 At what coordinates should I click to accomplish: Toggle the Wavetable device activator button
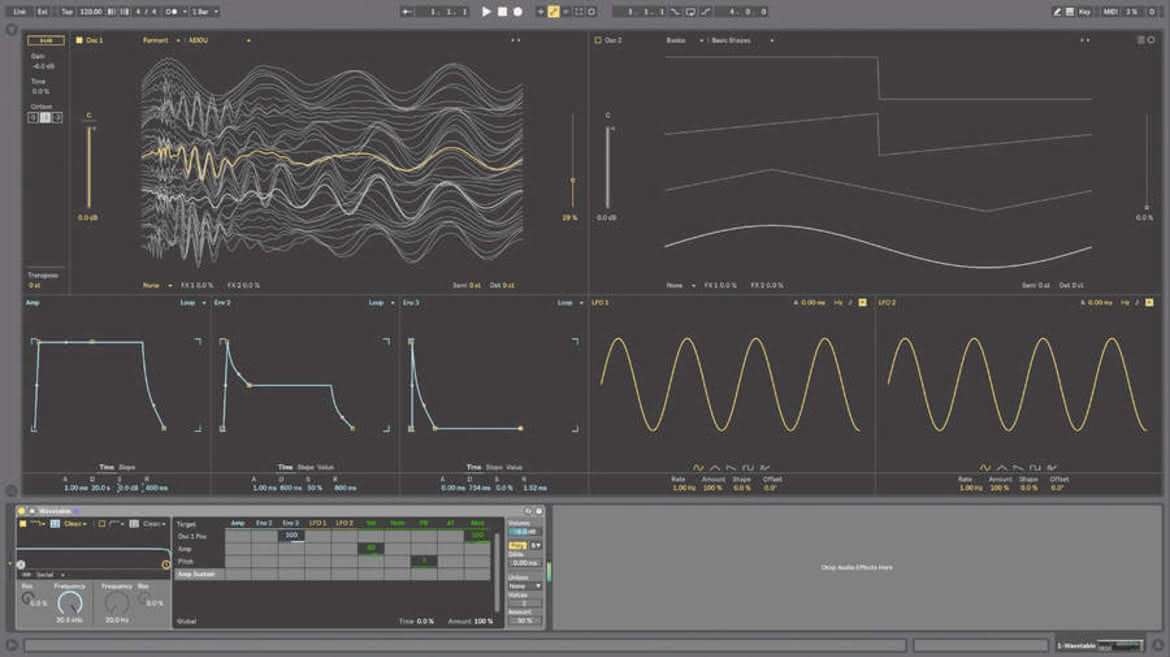22,511
